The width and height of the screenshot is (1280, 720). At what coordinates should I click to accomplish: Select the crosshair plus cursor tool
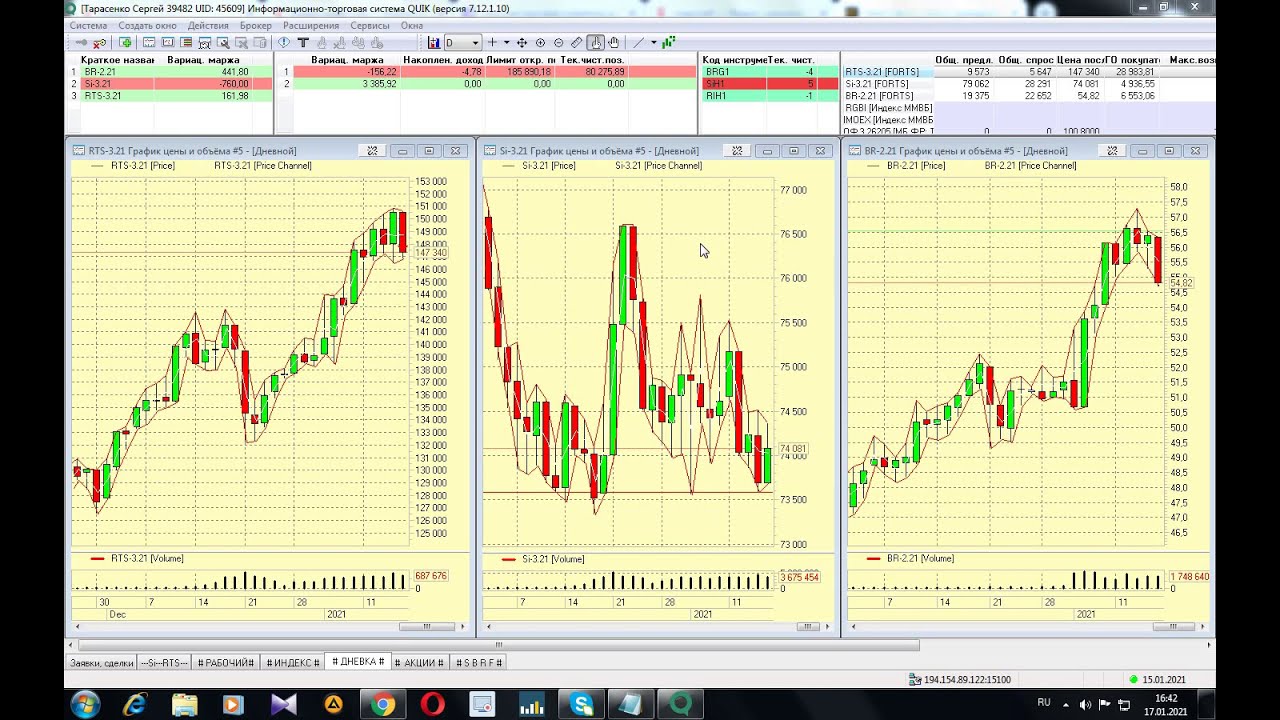point(492,43)
